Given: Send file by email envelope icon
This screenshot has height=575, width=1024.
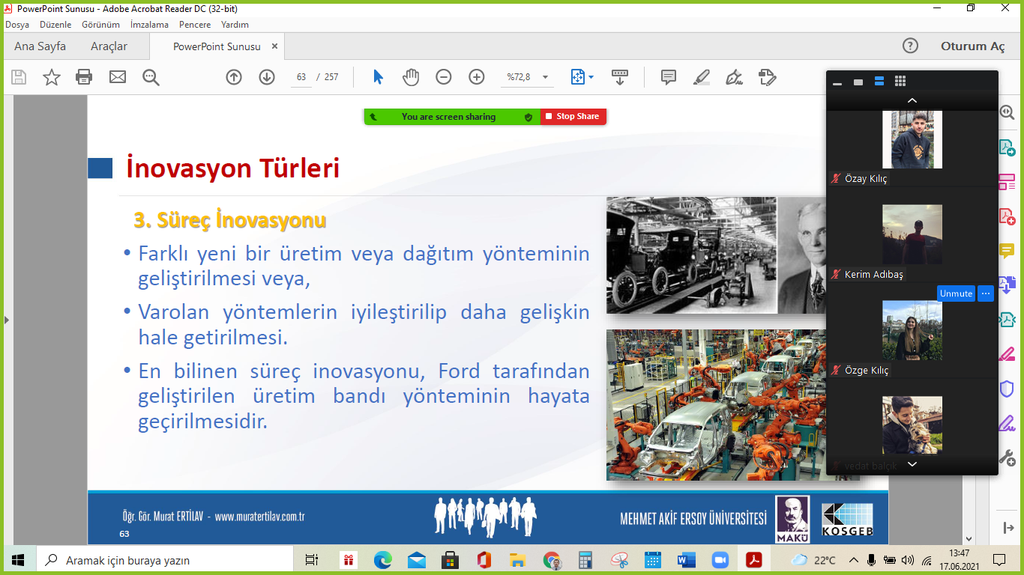Looking at the screenshot, I should point(118,77).
